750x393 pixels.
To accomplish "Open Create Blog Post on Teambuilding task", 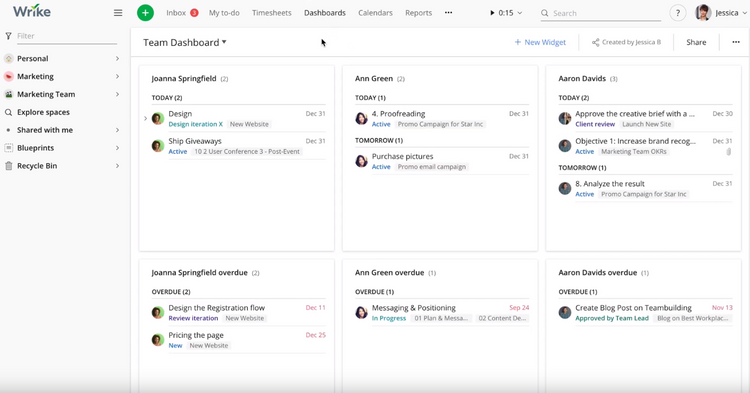I will 633,308.
